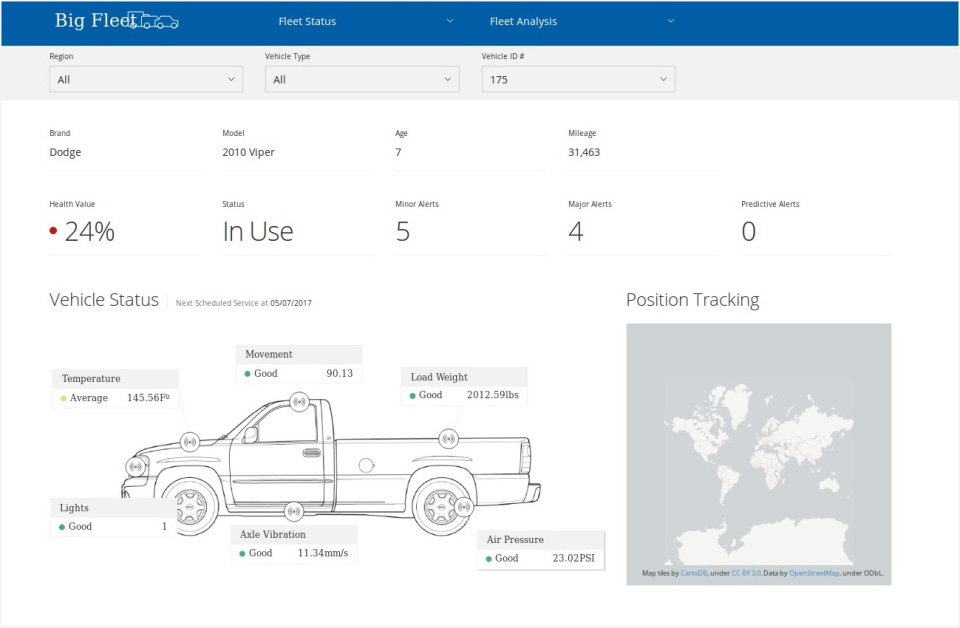Click the Big Fleet truck logo icon
Image resolution: width=960 pixels, height=628 pixels.
coord(152,19)
